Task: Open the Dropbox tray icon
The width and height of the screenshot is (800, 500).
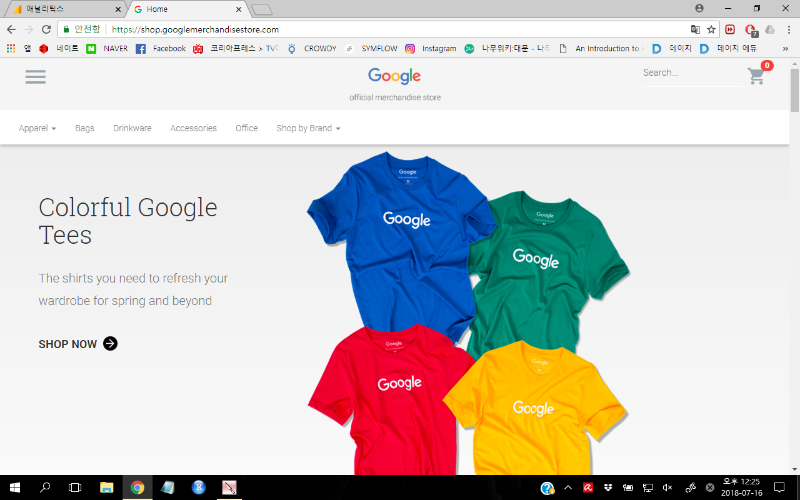Action: point(608,488)
